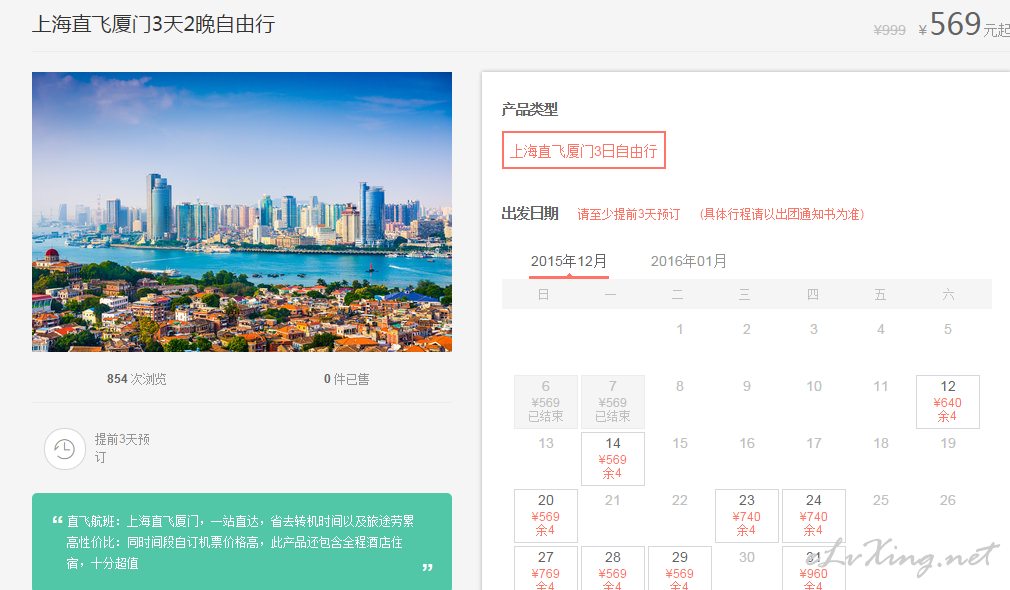The height and width of the screenshot is (590, 1010).
Task: Choose December 23 priced ¥740
Action: (746, 515)
